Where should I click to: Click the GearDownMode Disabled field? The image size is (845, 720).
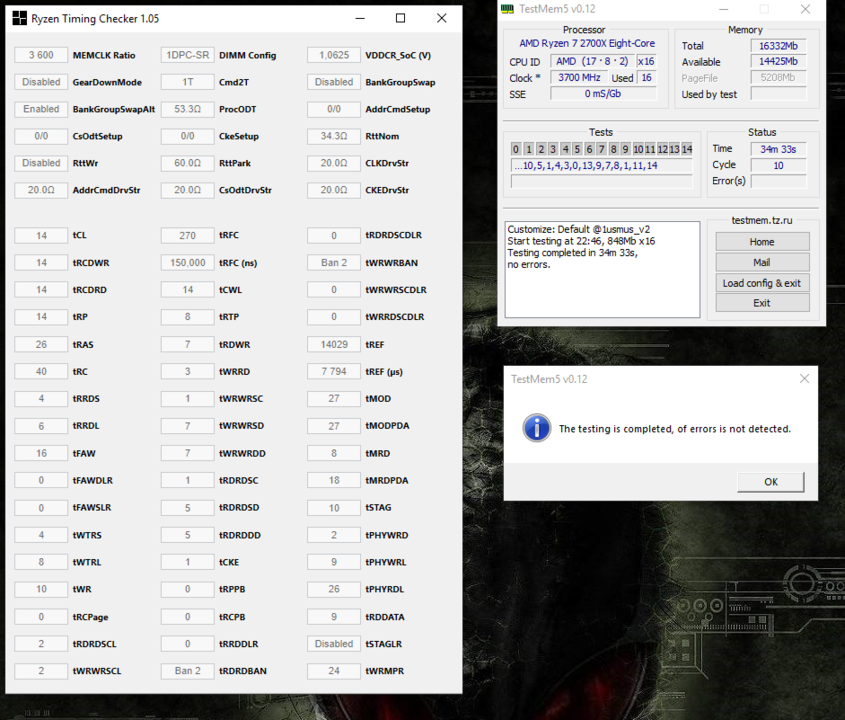[x=41, y=82]
